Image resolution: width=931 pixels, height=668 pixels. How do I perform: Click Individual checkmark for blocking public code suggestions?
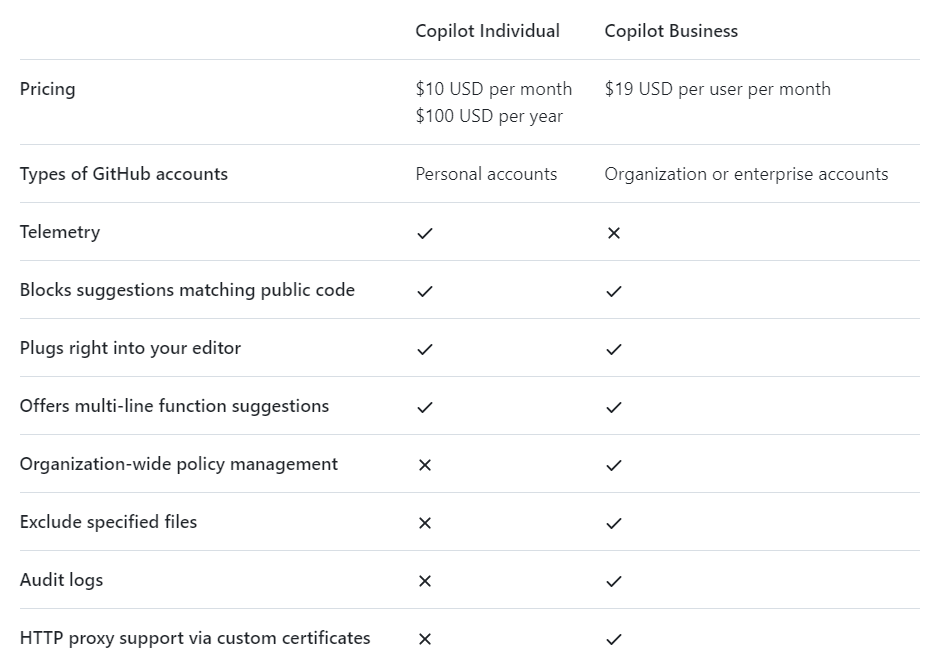click(425, 291)
